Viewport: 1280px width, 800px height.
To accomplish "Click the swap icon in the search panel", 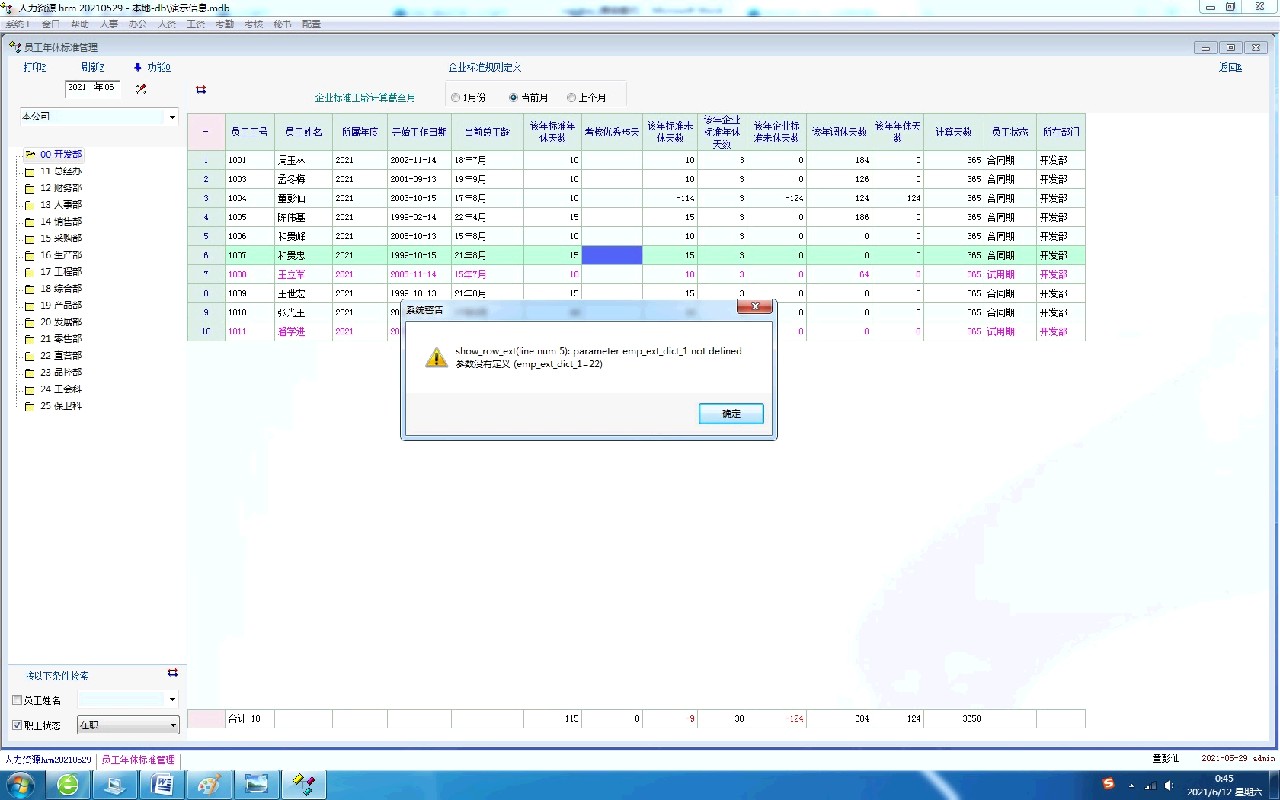I will point(172,673).
